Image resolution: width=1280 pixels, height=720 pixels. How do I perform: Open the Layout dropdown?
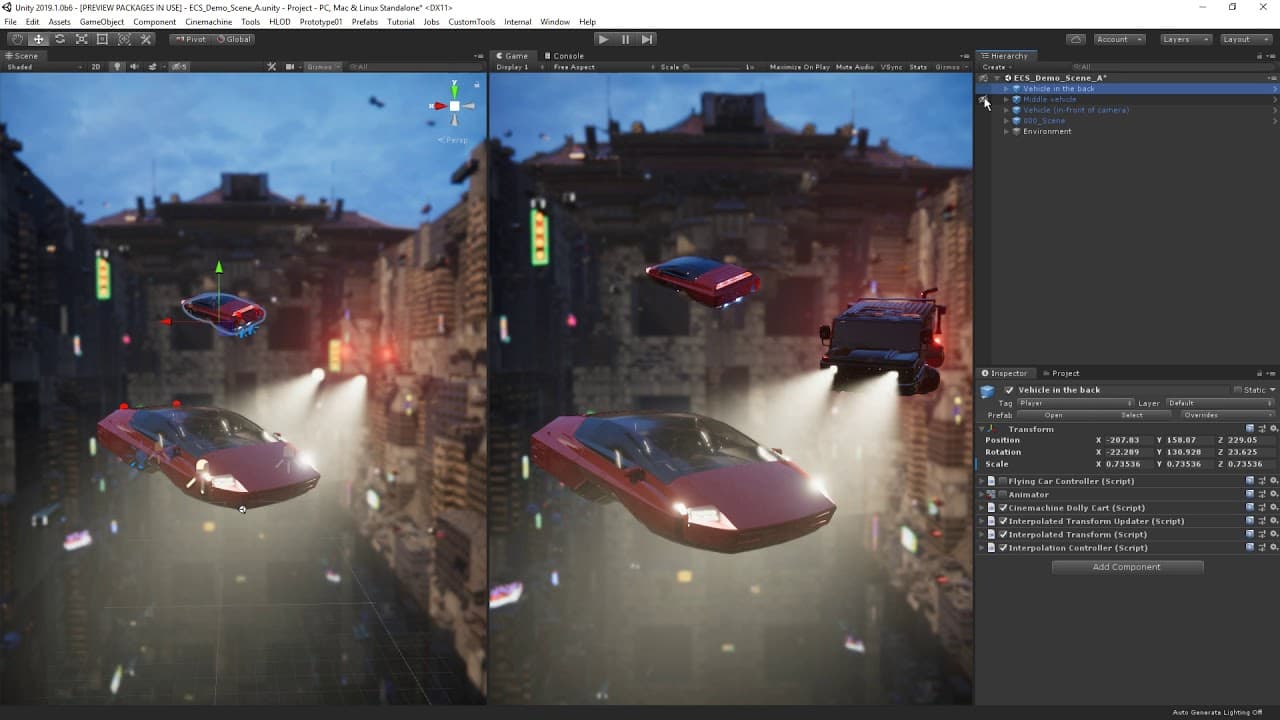click(1244, 39)
